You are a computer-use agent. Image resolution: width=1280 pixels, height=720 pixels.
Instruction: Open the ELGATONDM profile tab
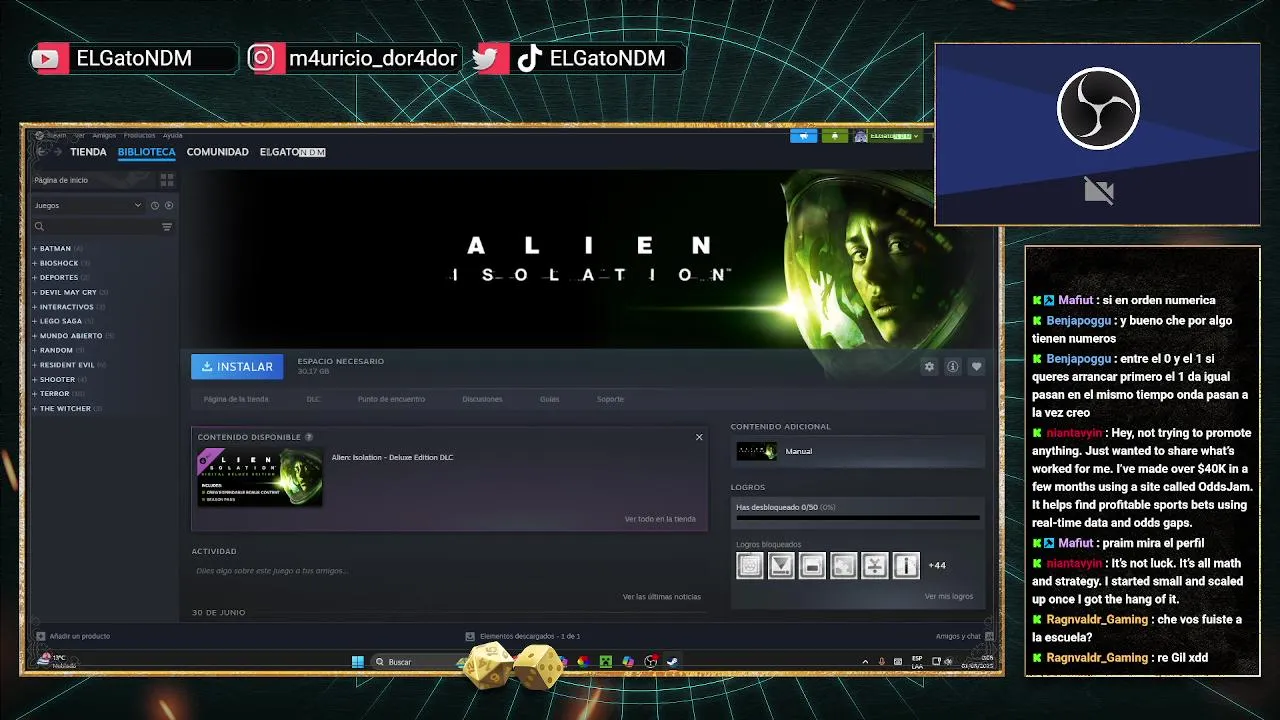293,152
